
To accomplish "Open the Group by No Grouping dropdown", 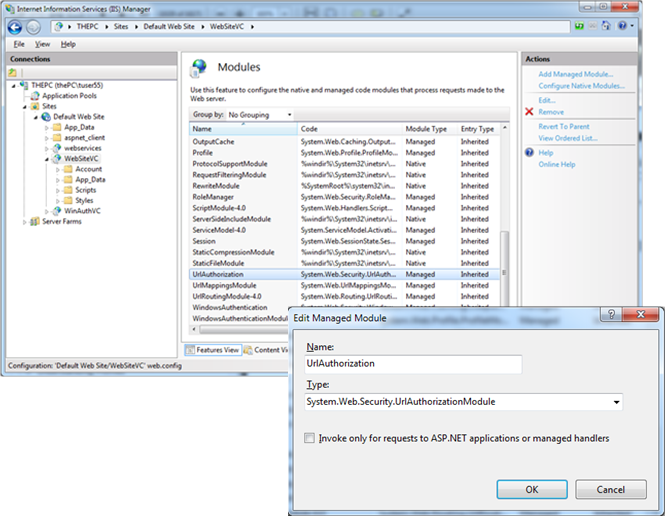I will (x=260, y=115).
